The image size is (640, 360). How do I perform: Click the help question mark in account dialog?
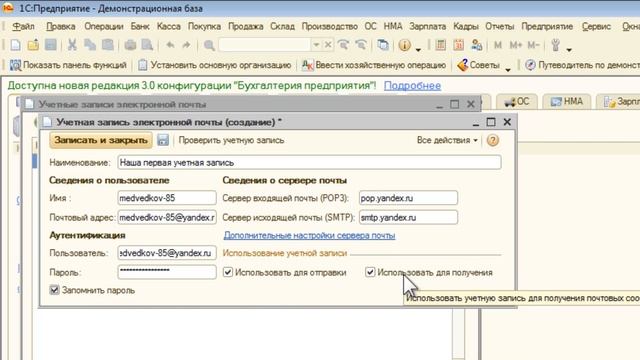[493, 140]
